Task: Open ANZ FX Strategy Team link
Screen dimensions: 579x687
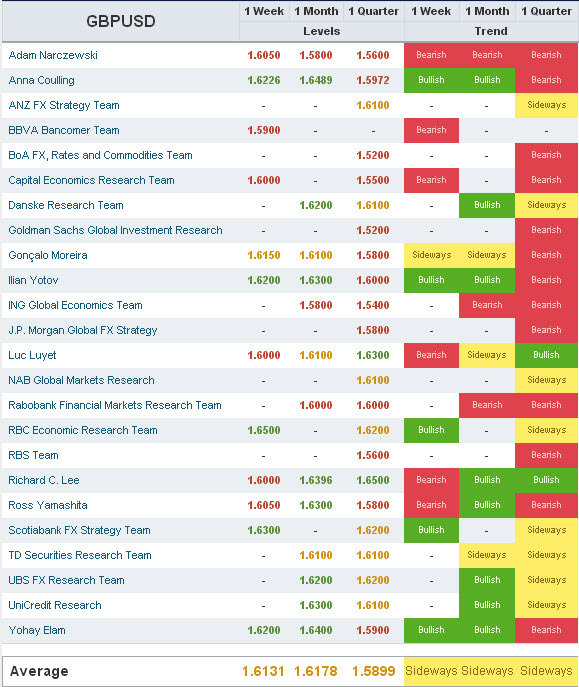Action: 64,105
